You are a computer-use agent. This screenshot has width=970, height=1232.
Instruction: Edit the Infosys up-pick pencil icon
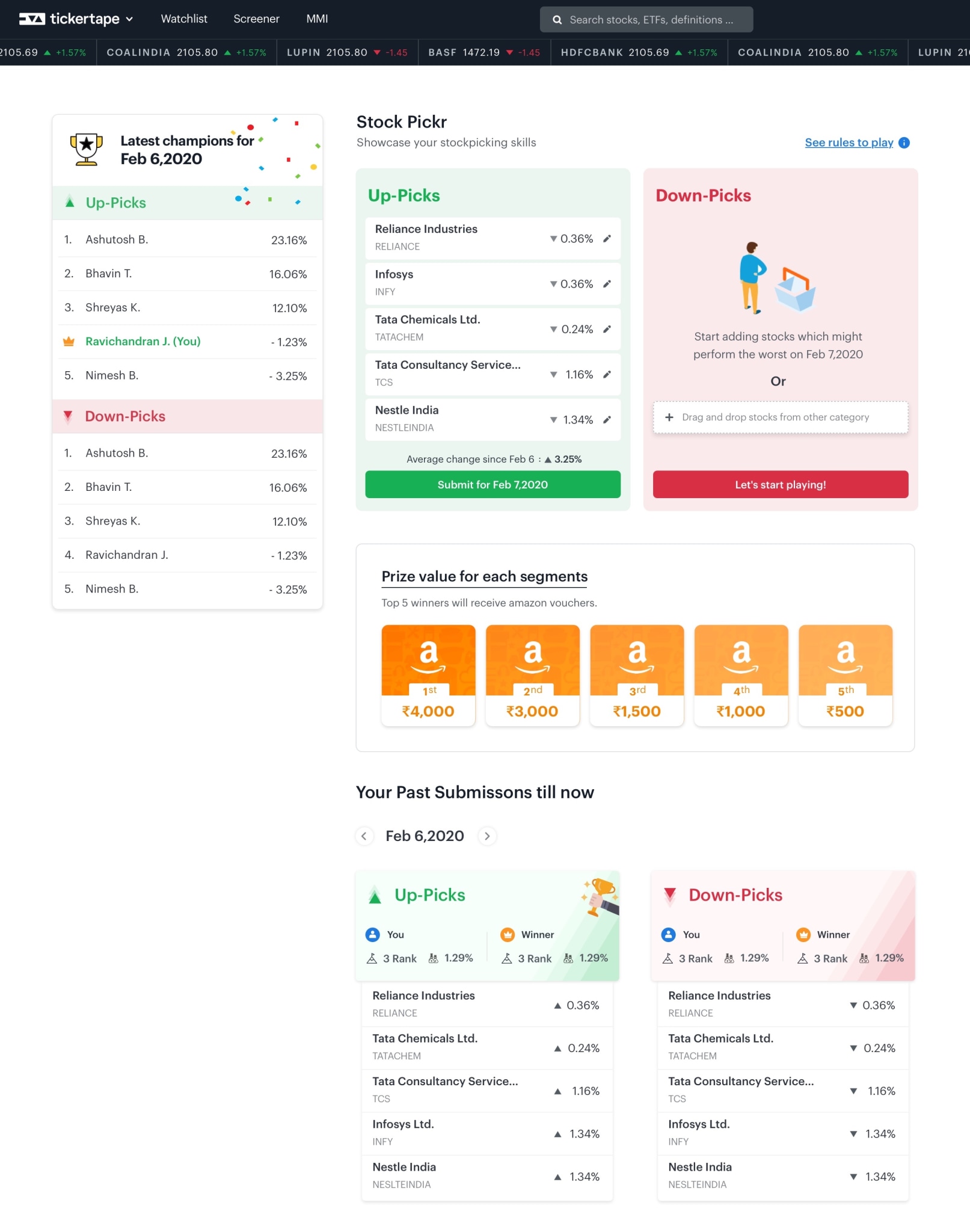coord(607,284)
